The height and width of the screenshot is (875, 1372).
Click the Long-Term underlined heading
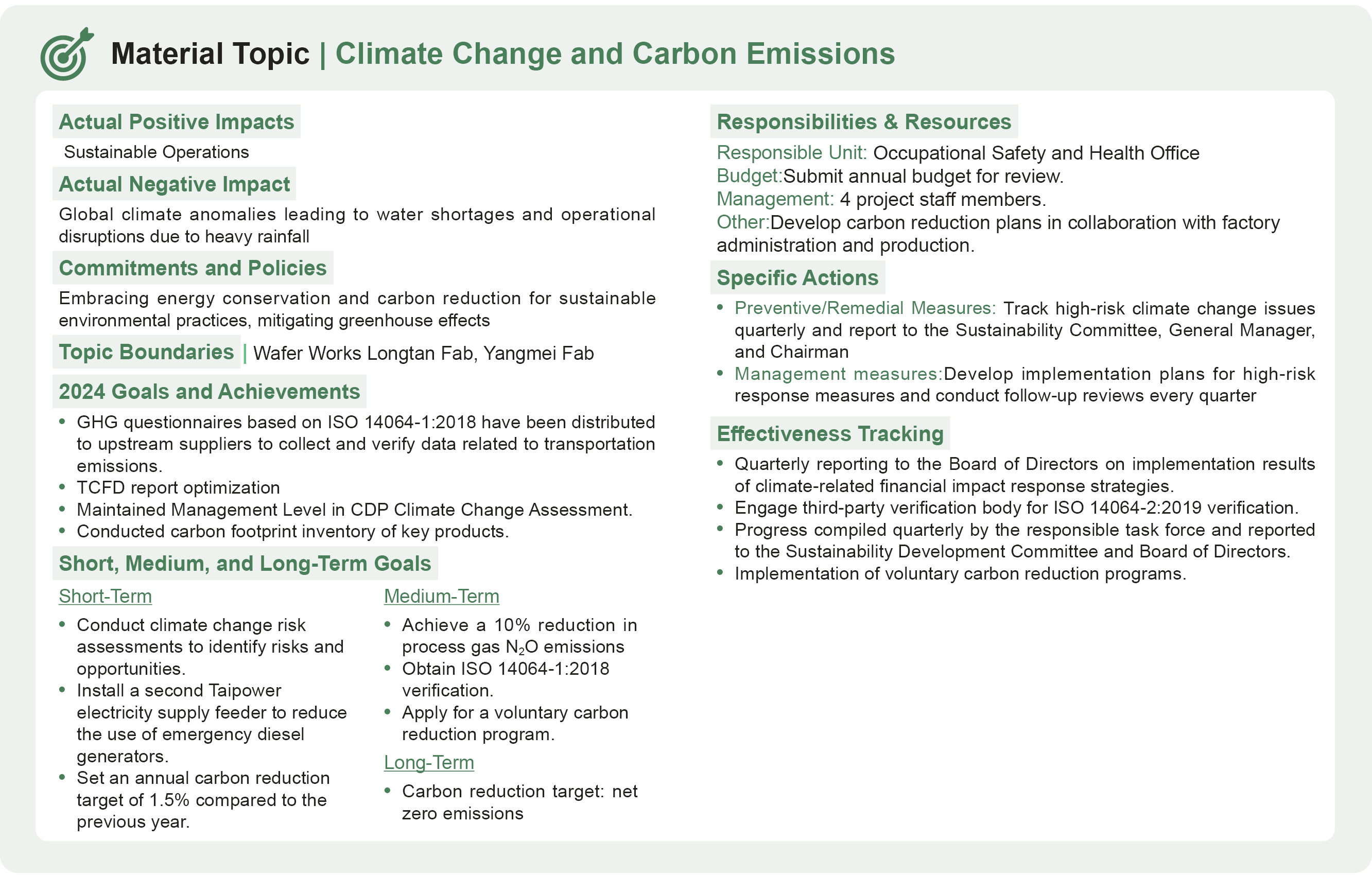coord(428,762)
